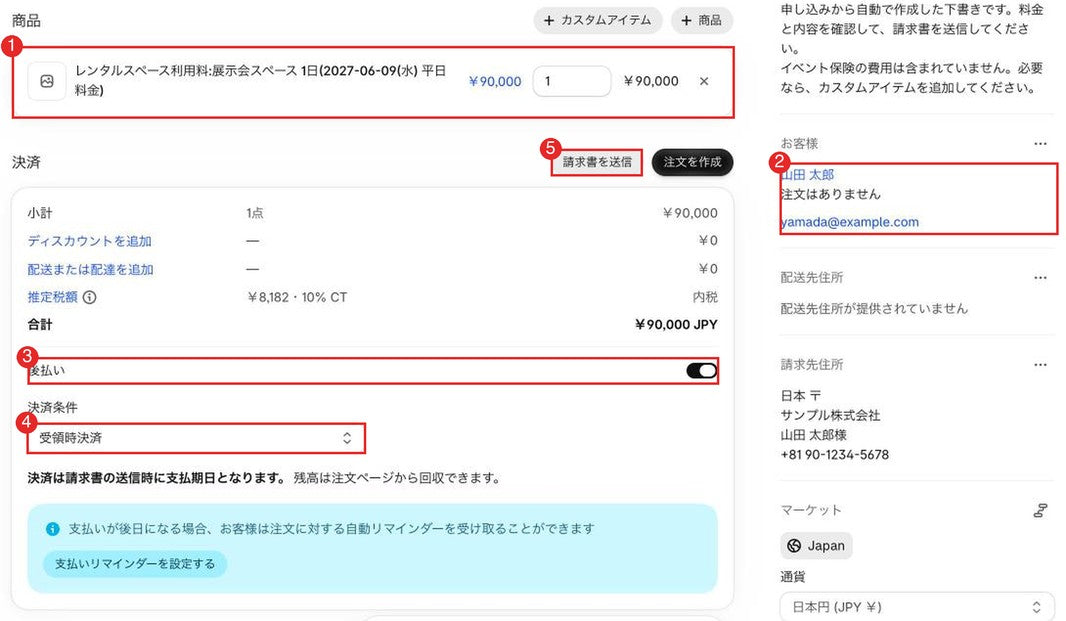1066x621 pixels.
Task: Click the マーケット edit icon
Action: point(1040,510)
